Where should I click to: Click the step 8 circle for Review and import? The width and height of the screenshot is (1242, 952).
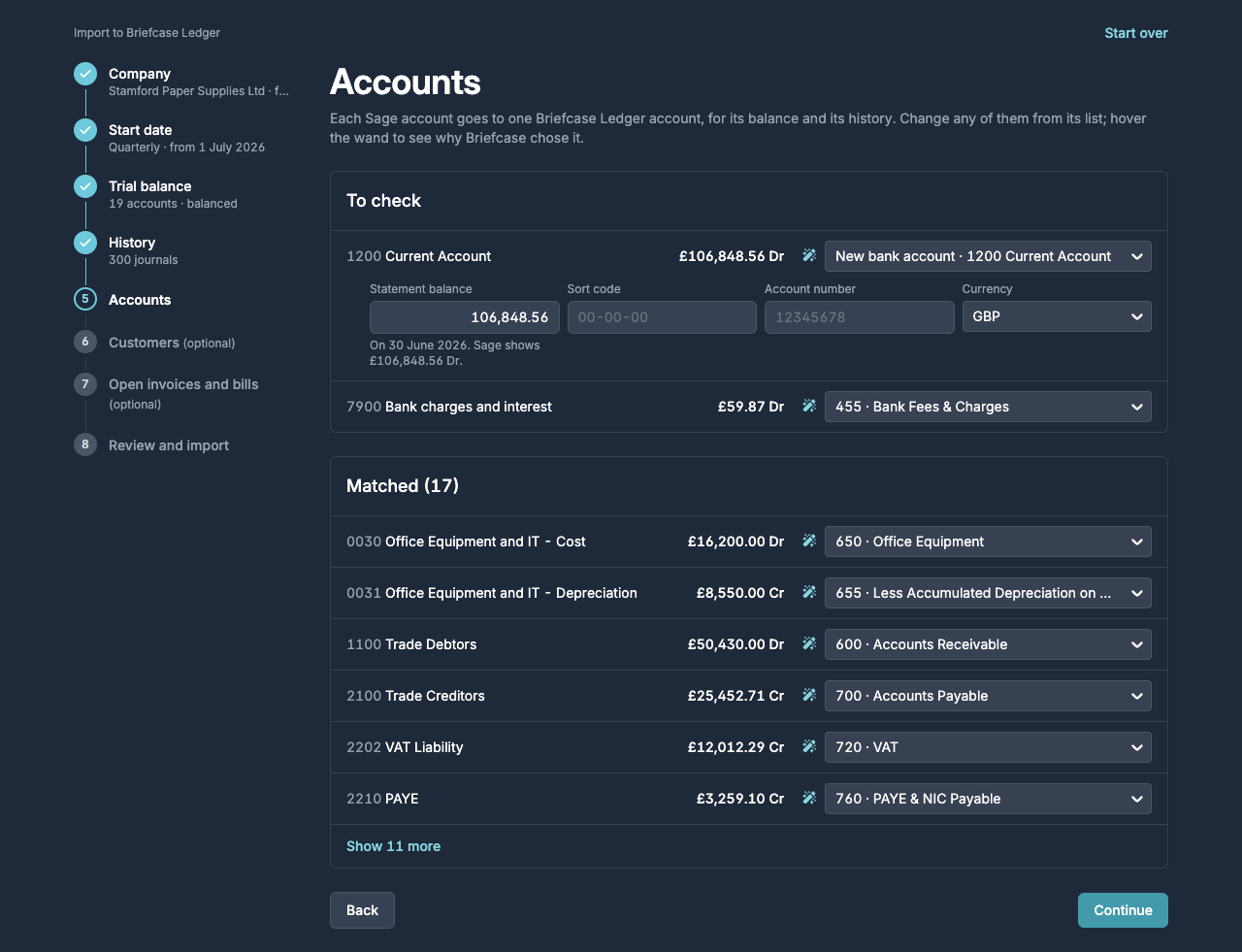click(x=85, y=444)
